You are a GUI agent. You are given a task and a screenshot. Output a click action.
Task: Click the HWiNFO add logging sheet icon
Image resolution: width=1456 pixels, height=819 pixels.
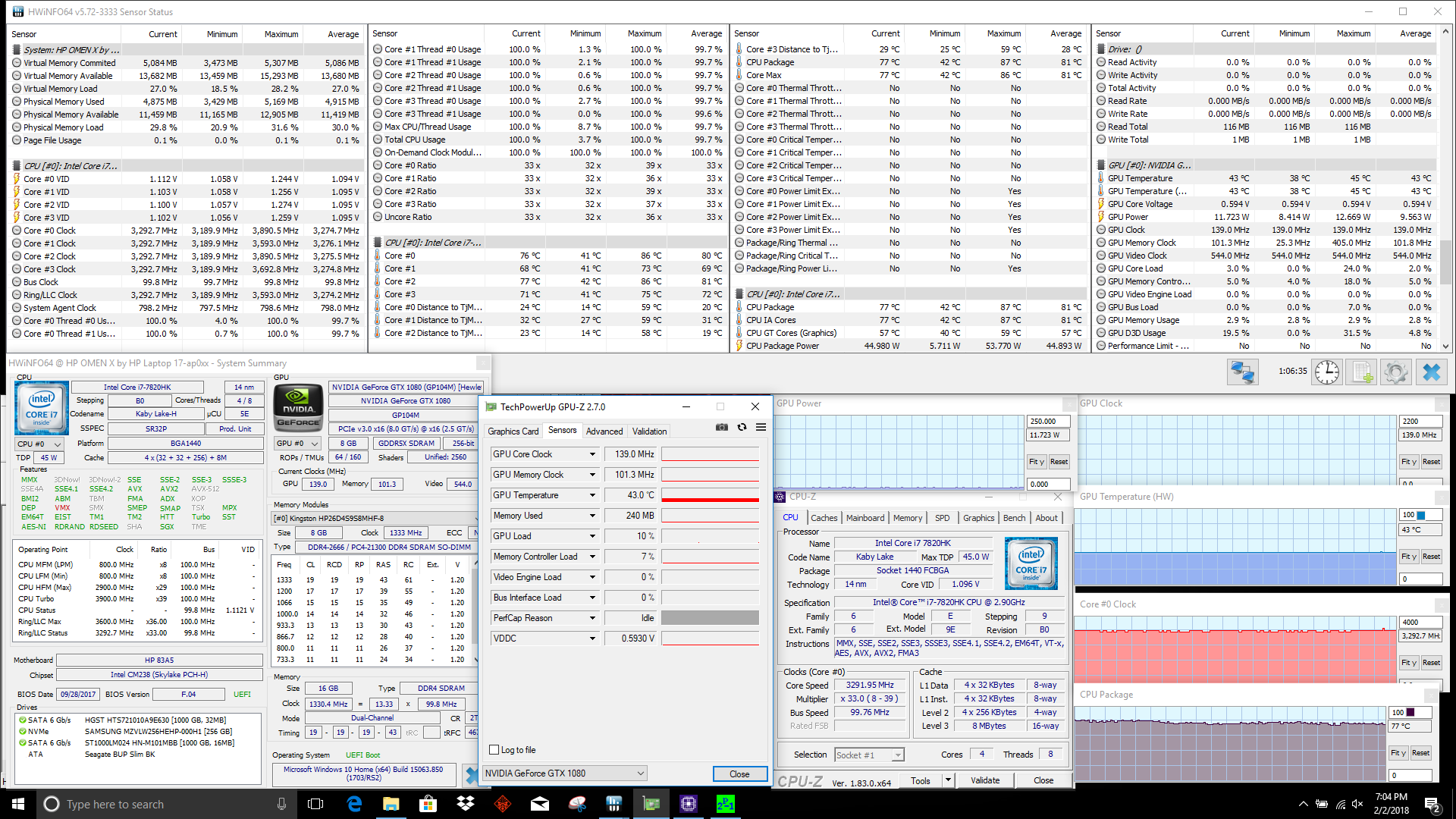coord(1362,372)
